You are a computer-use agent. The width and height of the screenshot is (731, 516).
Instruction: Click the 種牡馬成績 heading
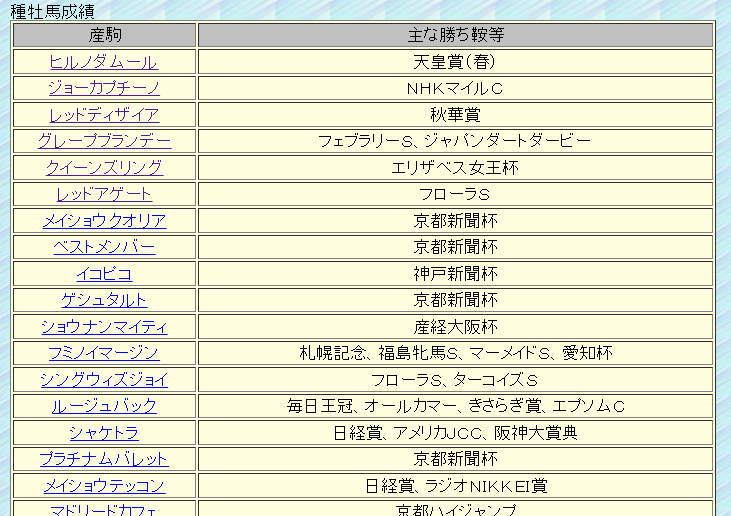52,11
